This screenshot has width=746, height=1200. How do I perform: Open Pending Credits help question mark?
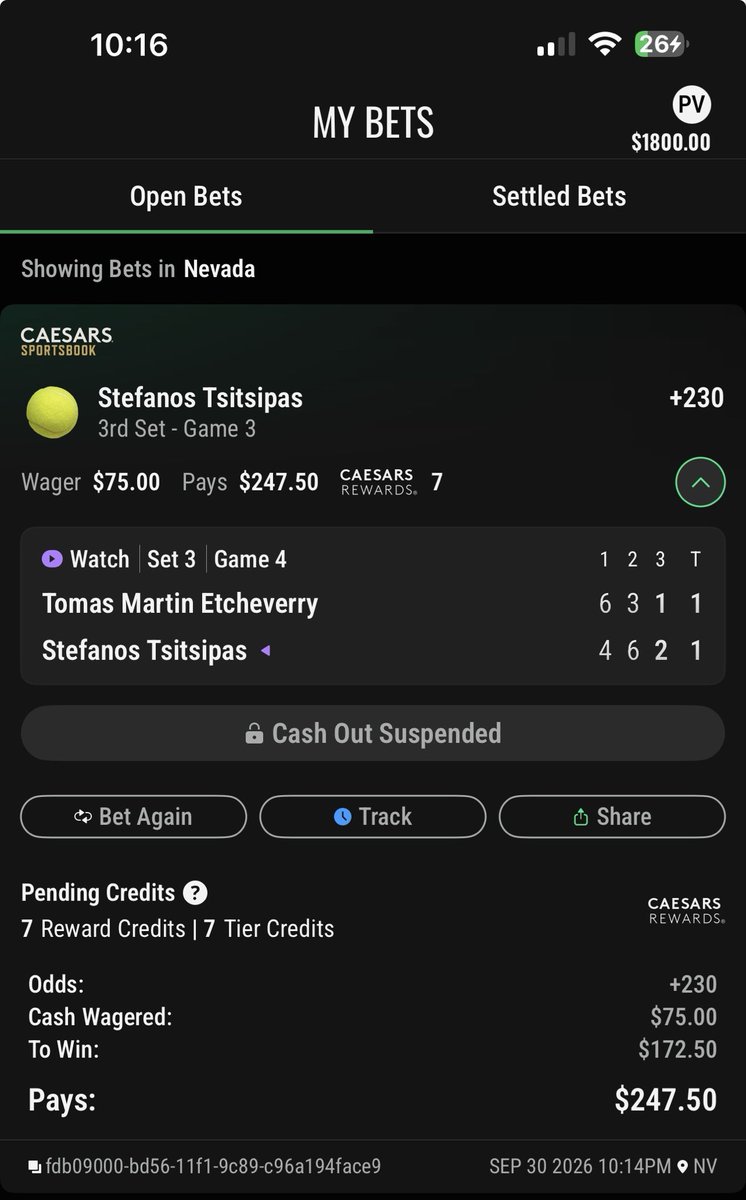pos(196,893)
